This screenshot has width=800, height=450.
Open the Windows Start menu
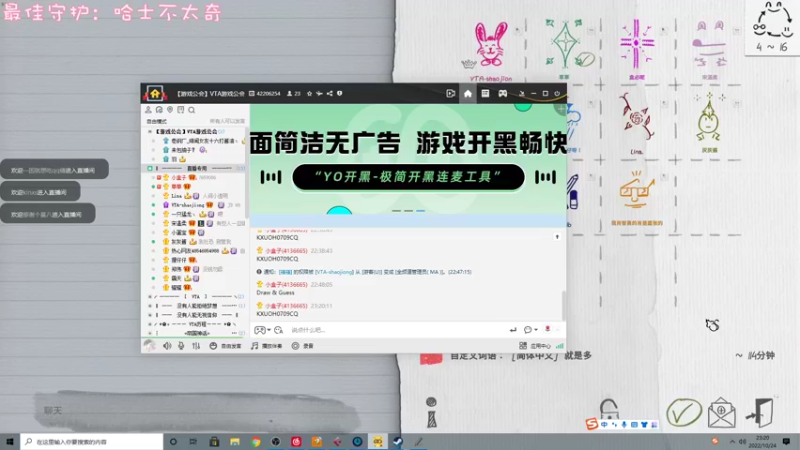pos(10,441)
